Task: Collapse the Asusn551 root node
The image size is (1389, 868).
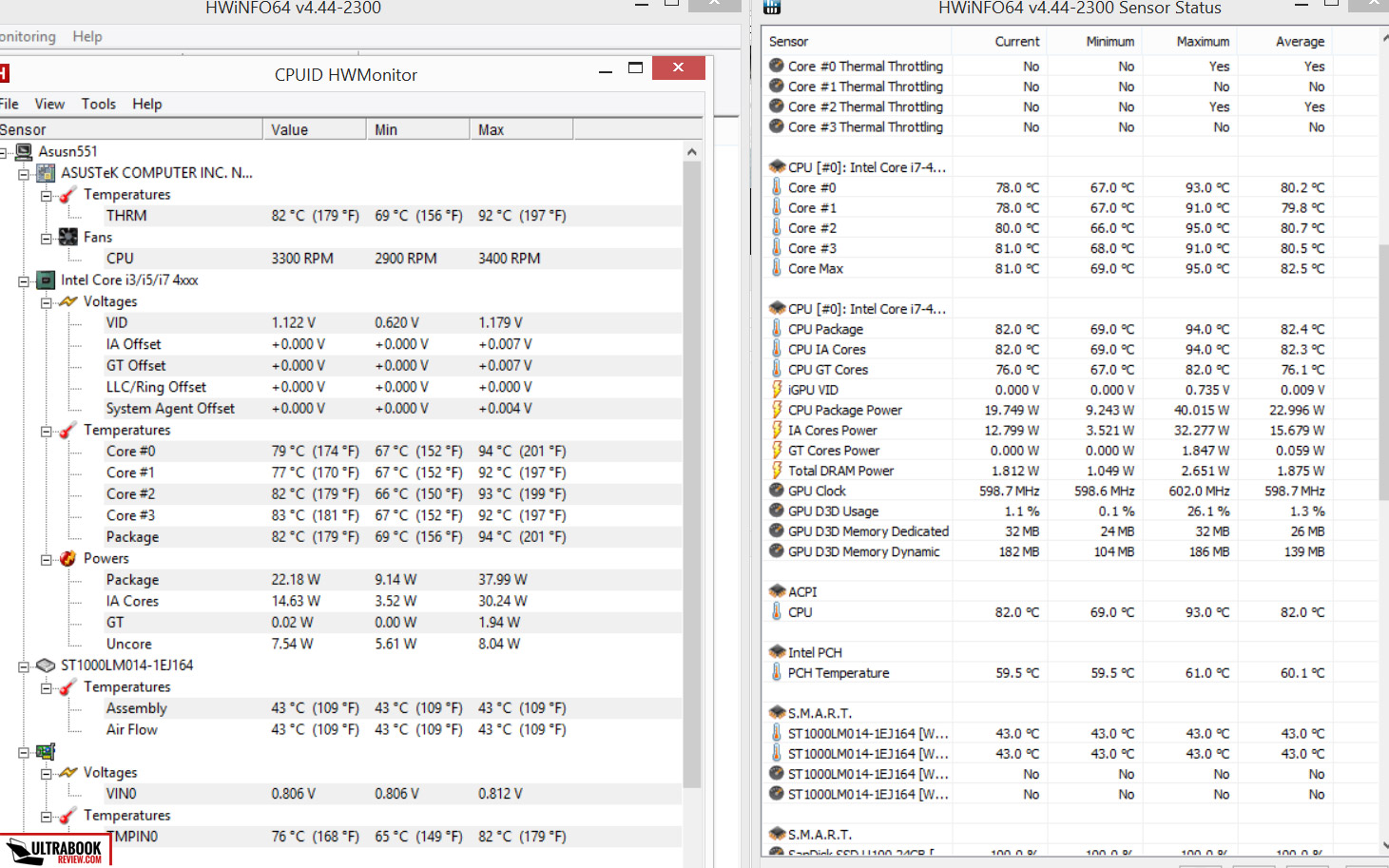Action: [x=4, y=152]
